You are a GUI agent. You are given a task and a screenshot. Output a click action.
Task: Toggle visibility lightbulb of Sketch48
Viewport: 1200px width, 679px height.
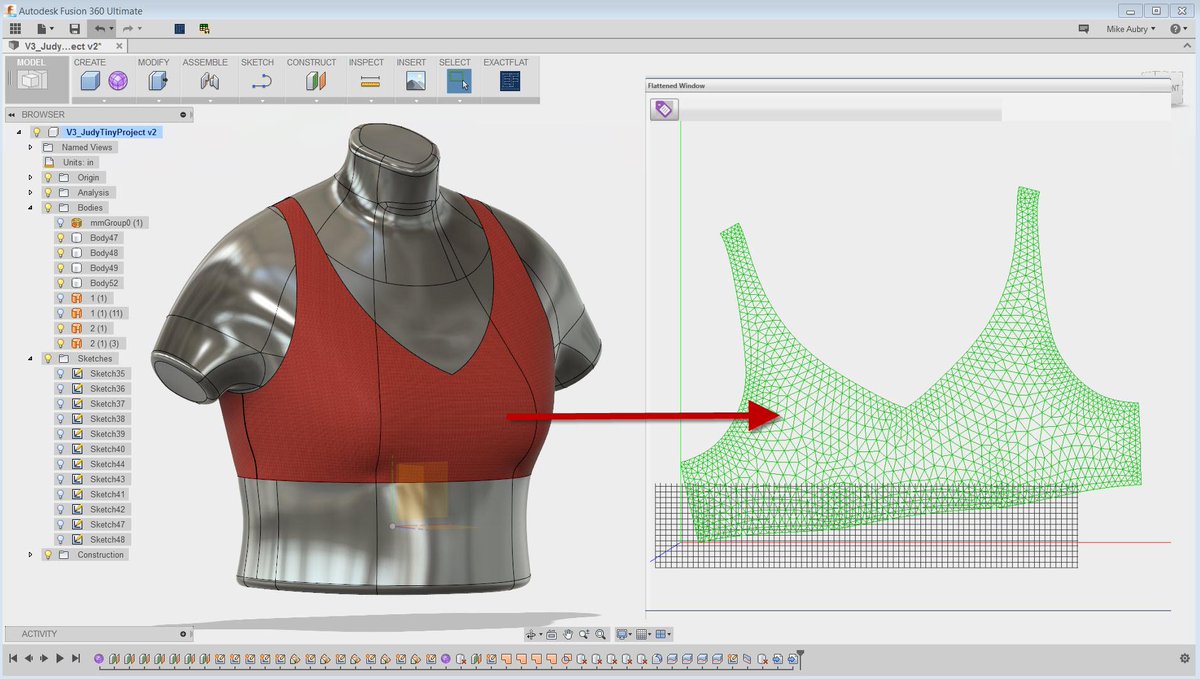tap(61, 540)
